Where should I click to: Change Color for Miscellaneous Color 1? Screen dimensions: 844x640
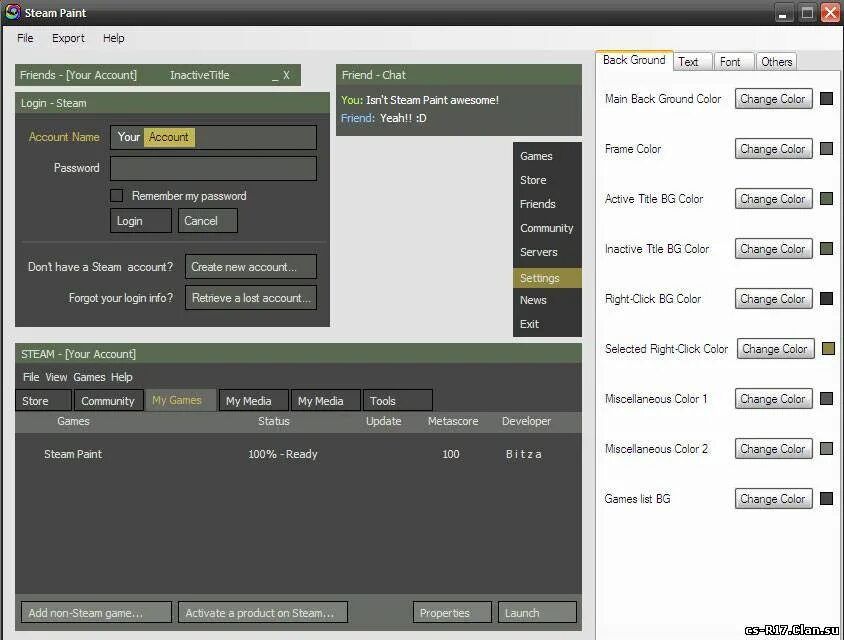click(x=773, y=399)
